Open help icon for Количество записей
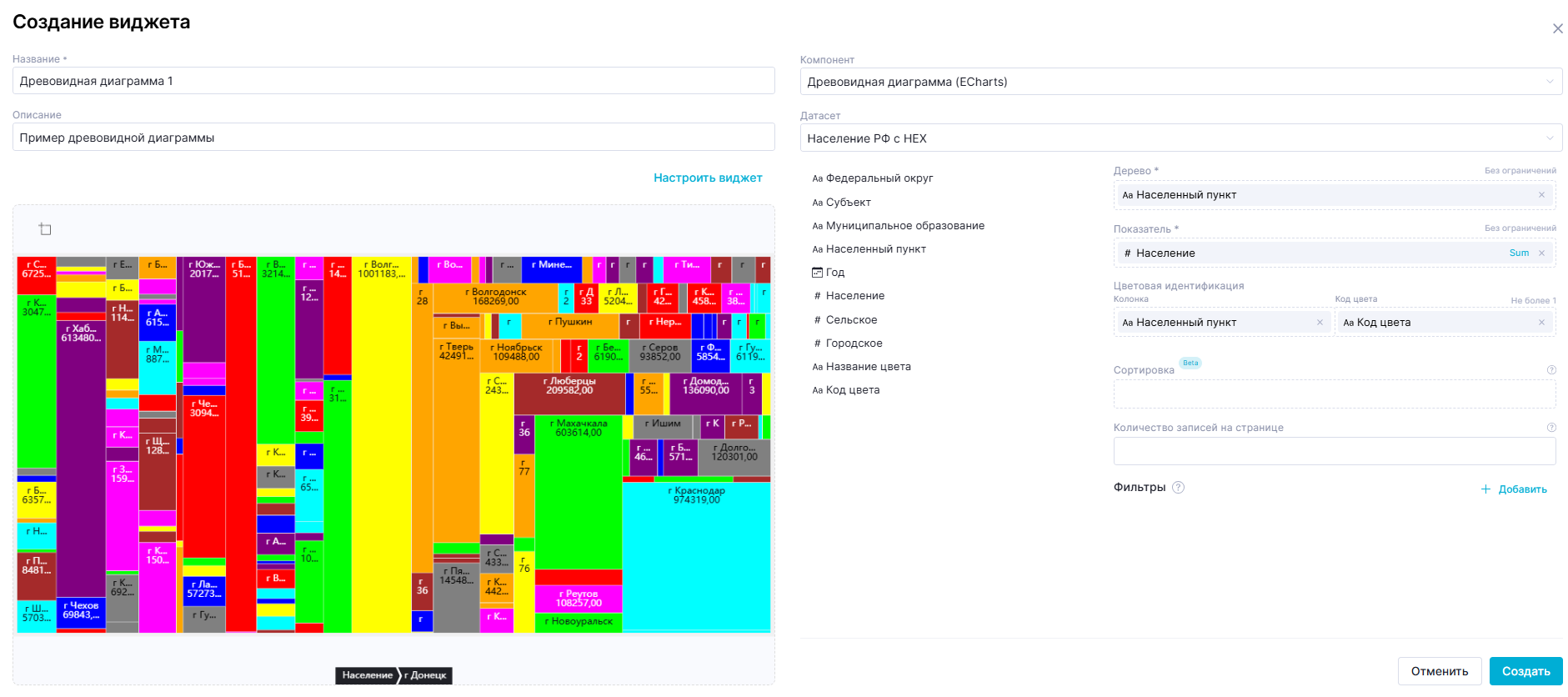Screen dimensions: 1568x697 pos(1551,428)
